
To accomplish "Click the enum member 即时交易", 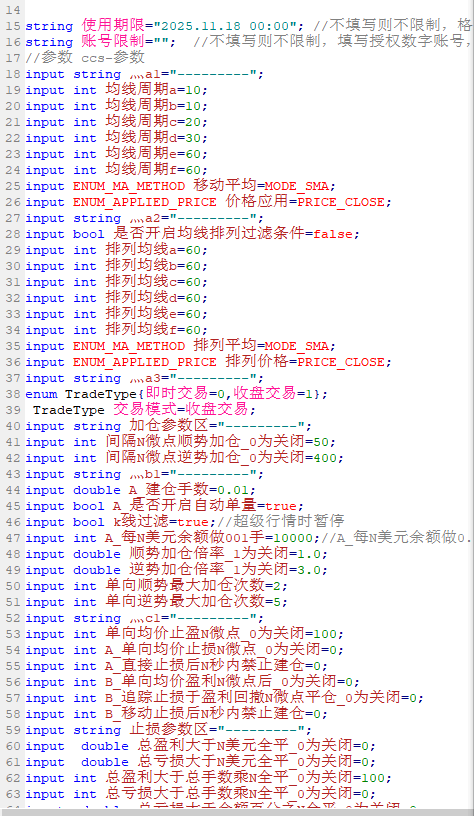I will (x=177, y=393).
